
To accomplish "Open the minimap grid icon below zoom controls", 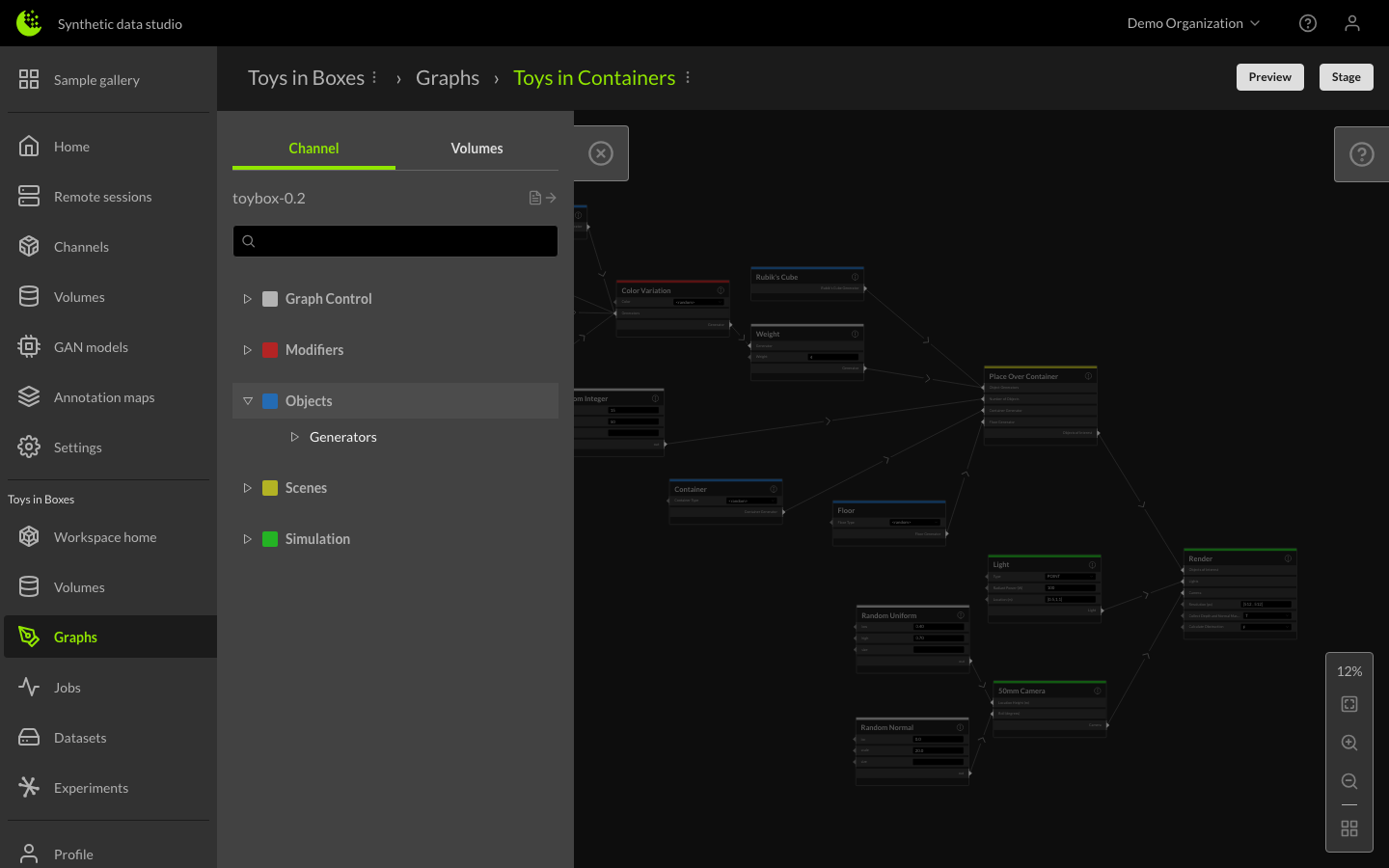I will (x=1348, y=827).
